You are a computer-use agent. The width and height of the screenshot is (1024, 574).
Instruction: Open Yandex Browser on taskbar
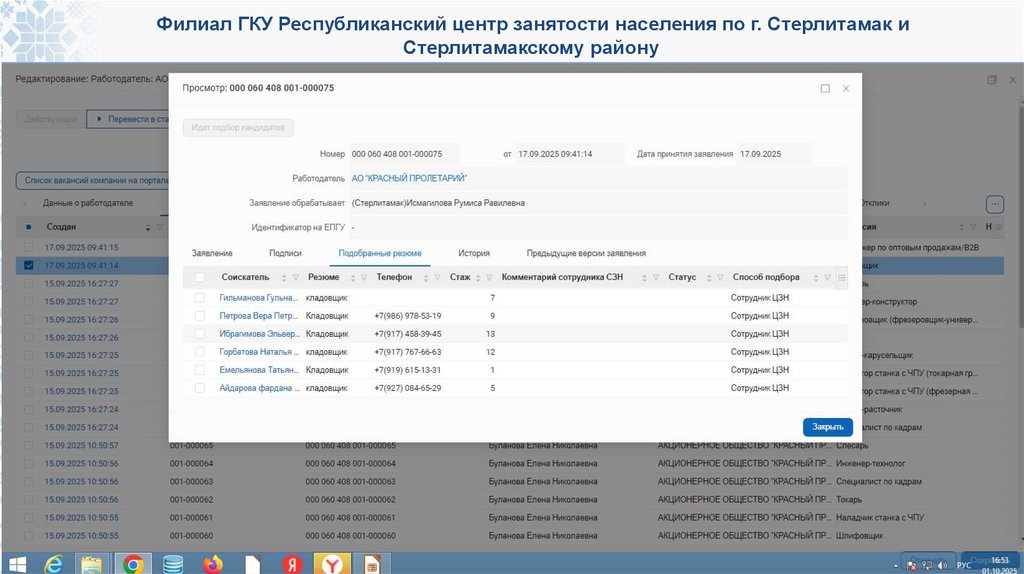332,564
